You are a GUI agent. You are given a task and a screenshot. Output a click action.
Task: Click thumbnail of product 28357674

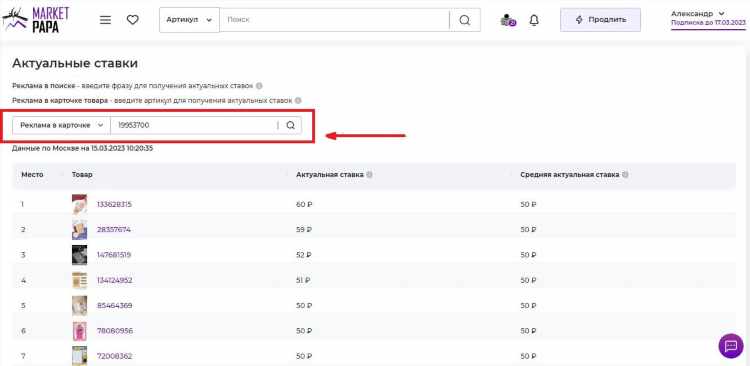(79, 230)
